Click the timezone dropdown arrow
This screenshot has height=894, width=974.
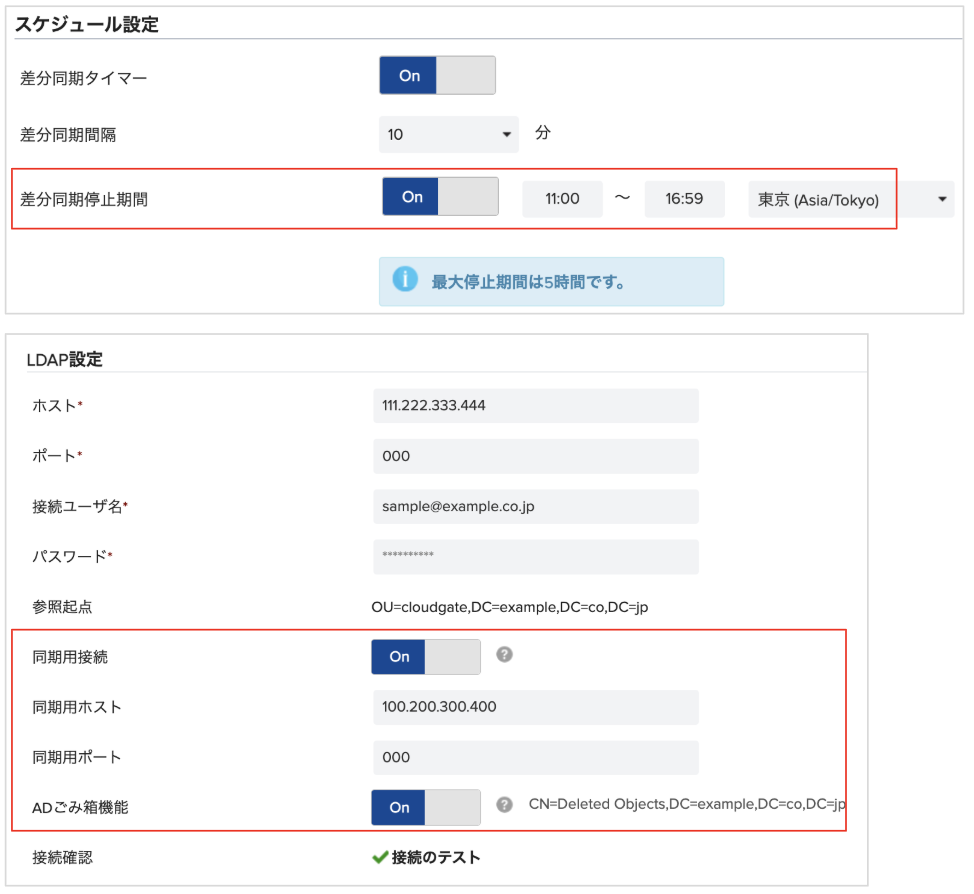pos(942,199)
